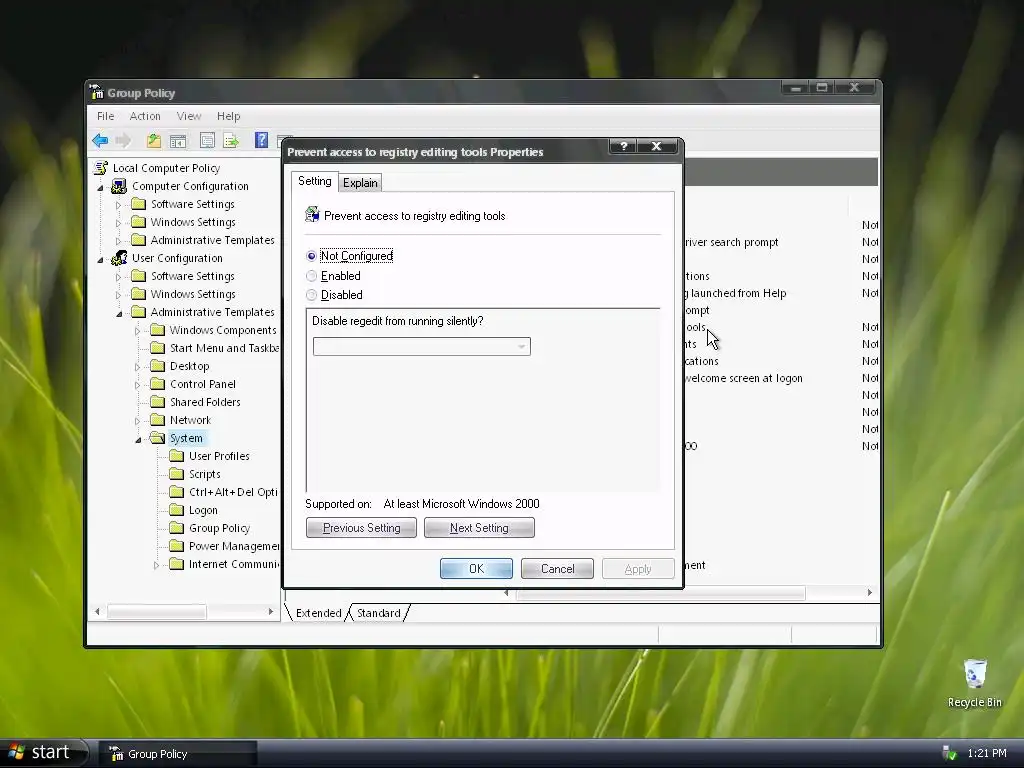Click the Local Computer Policy root icon
The width and height of the screenshot is (1024, 768).
[101, 168]
